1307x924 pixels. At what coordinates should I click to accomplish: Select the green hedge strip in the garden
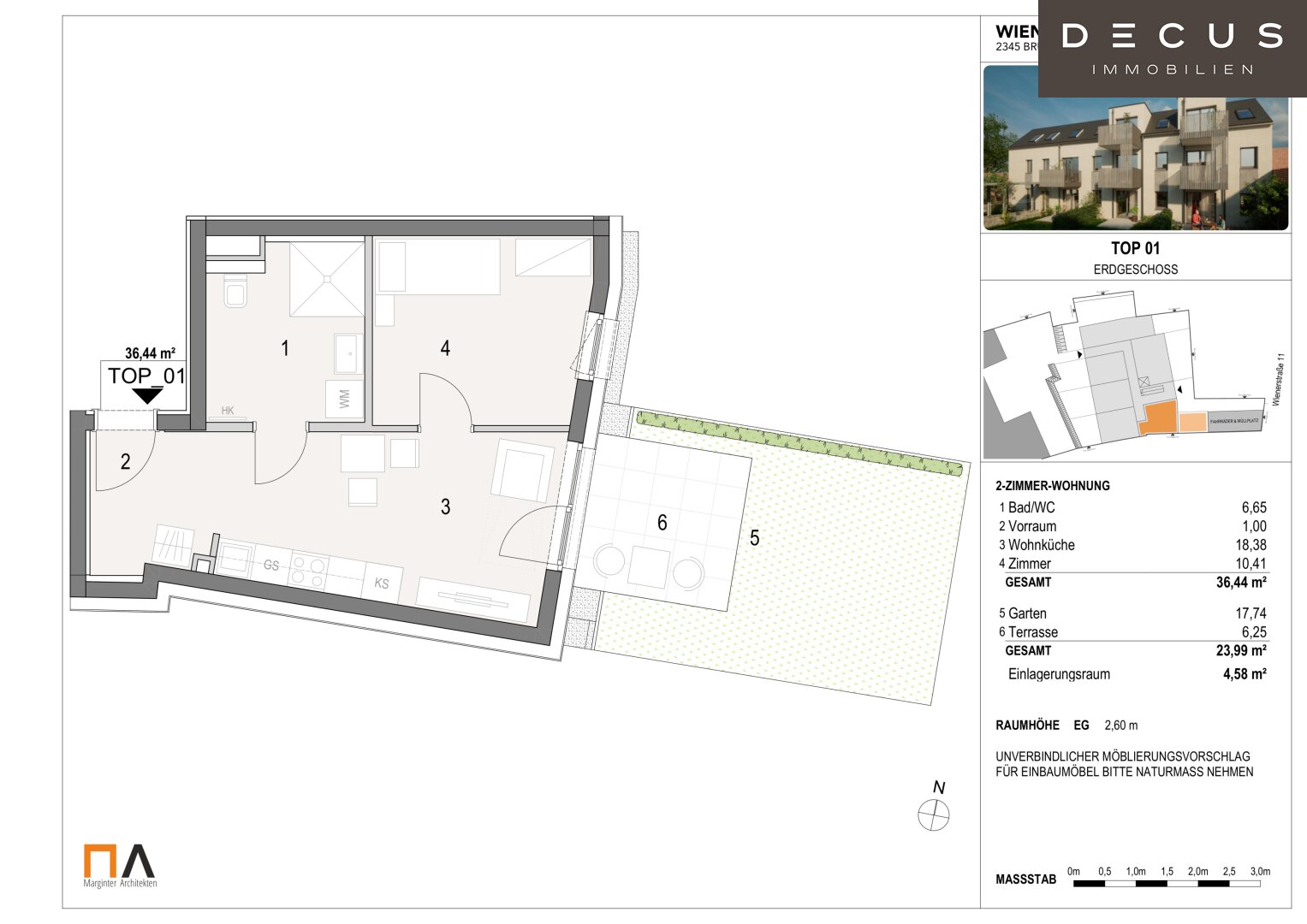click(x=799, y=443)
